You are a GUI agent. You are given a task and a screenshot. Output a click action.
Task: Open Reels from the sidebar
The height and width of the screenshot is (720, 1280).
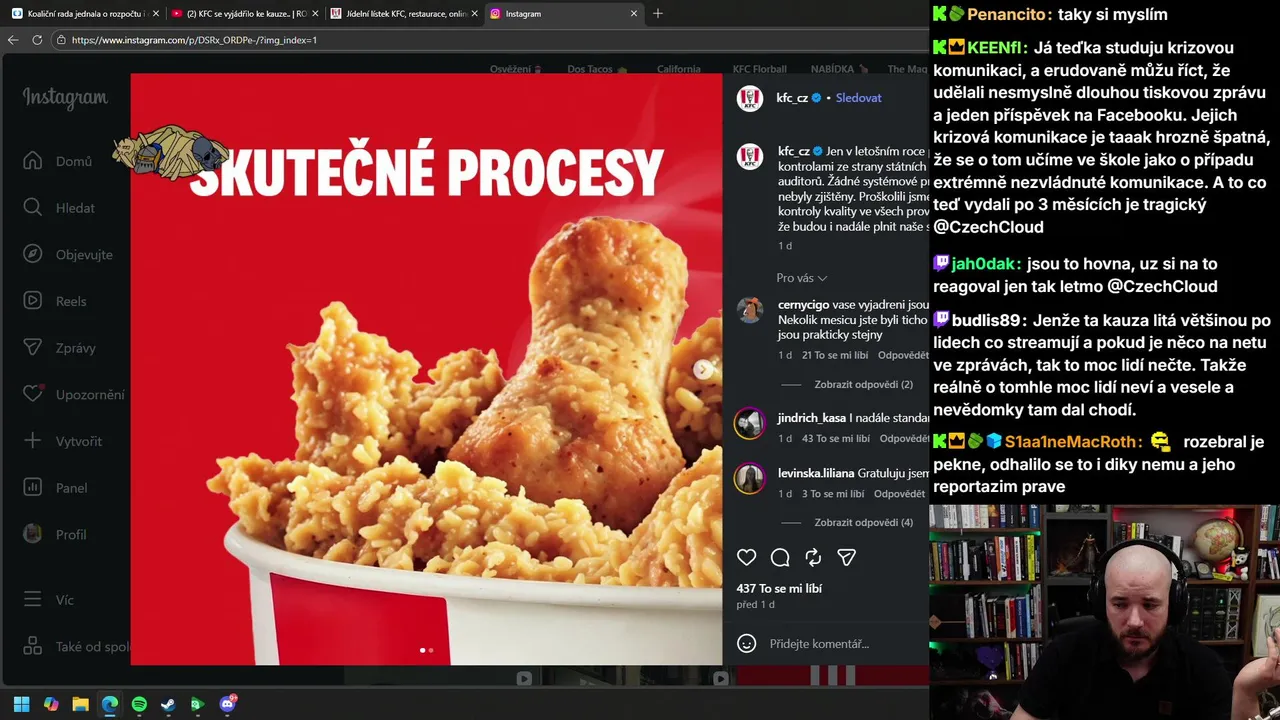(x=56, y=301)
